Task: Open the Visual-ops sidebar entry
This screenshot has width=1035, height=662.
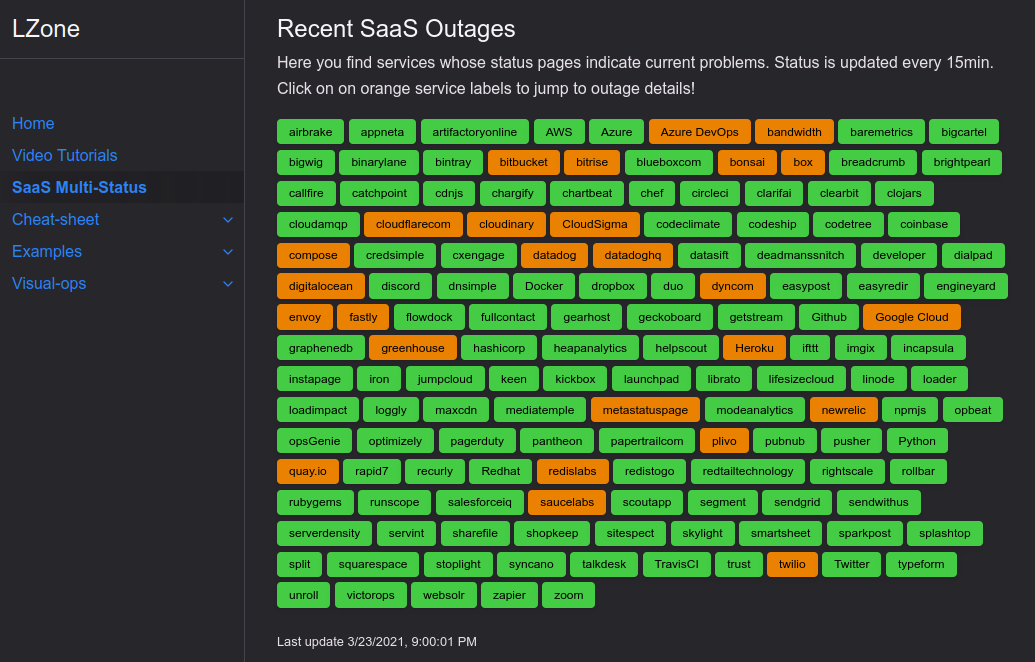Action: point(49,283)
